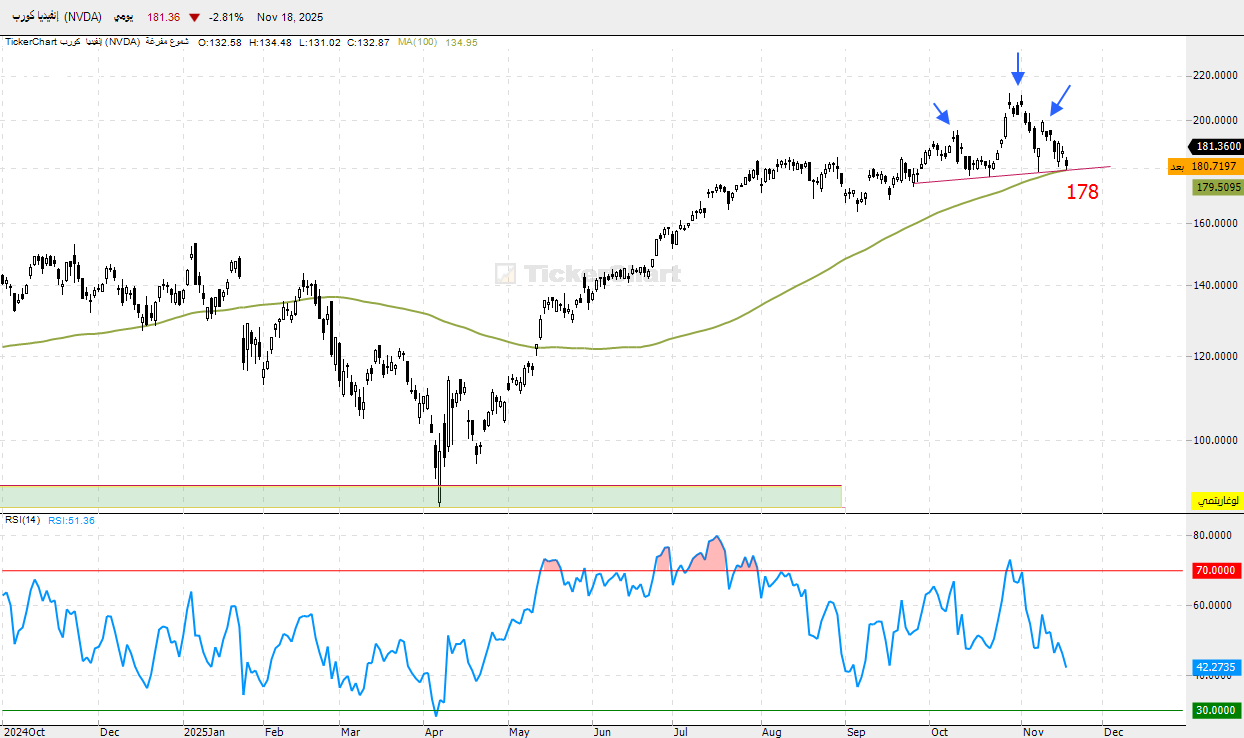The image size is (1244, 738).
Task: Click the 140.0000 price axis label
Action: pos(1216,285)
